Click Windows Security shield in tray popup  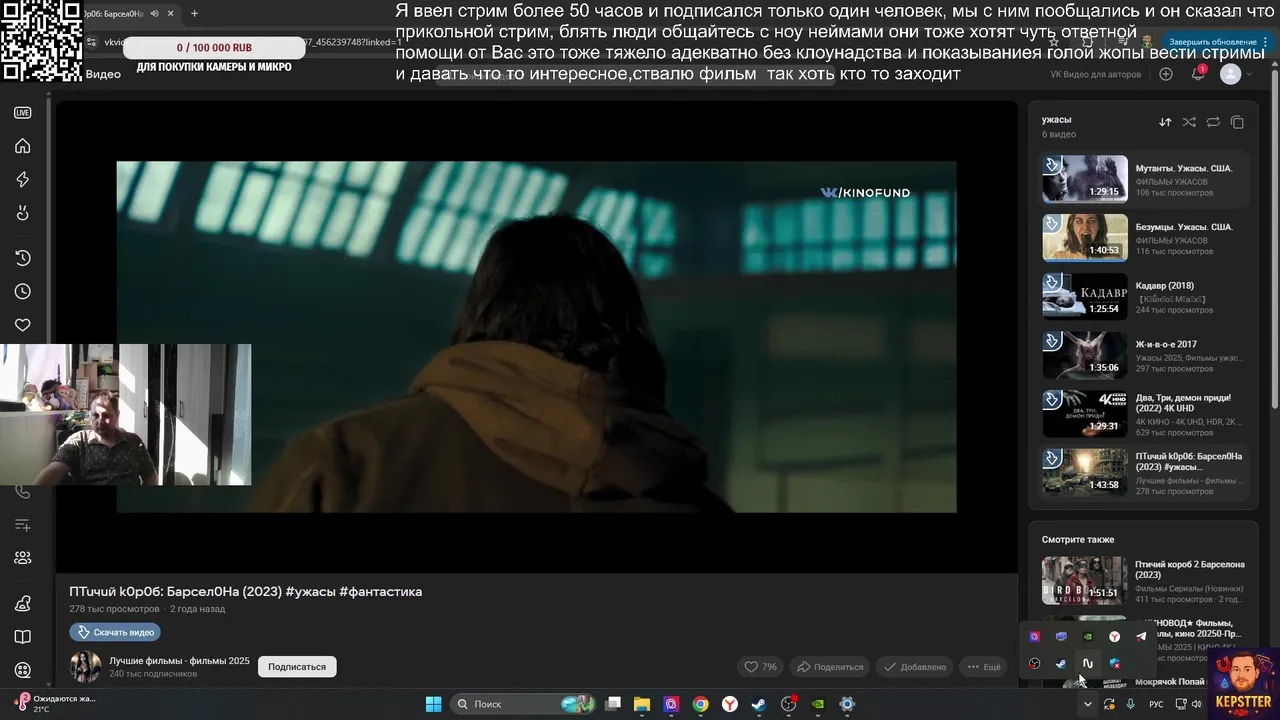click(1115, 663)
